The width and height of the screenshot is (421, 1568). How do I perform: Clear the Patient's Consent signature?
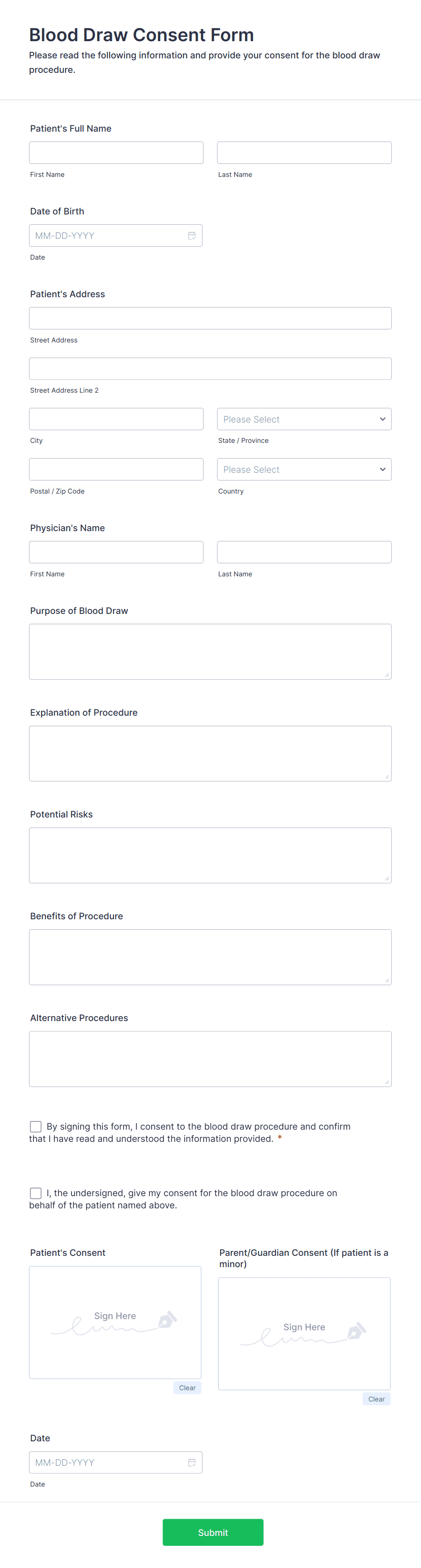click(x=187, y=1388)
